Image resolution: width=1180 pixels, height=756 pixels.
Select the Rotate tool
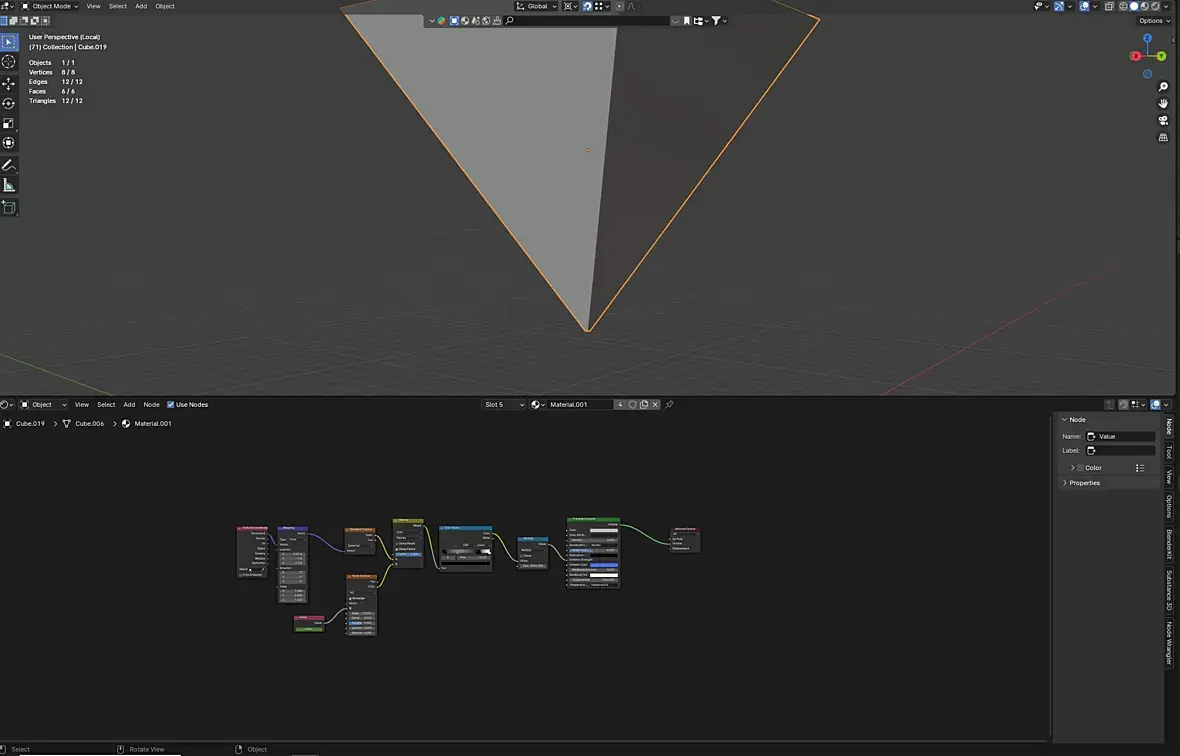click(x=9, y=103)
